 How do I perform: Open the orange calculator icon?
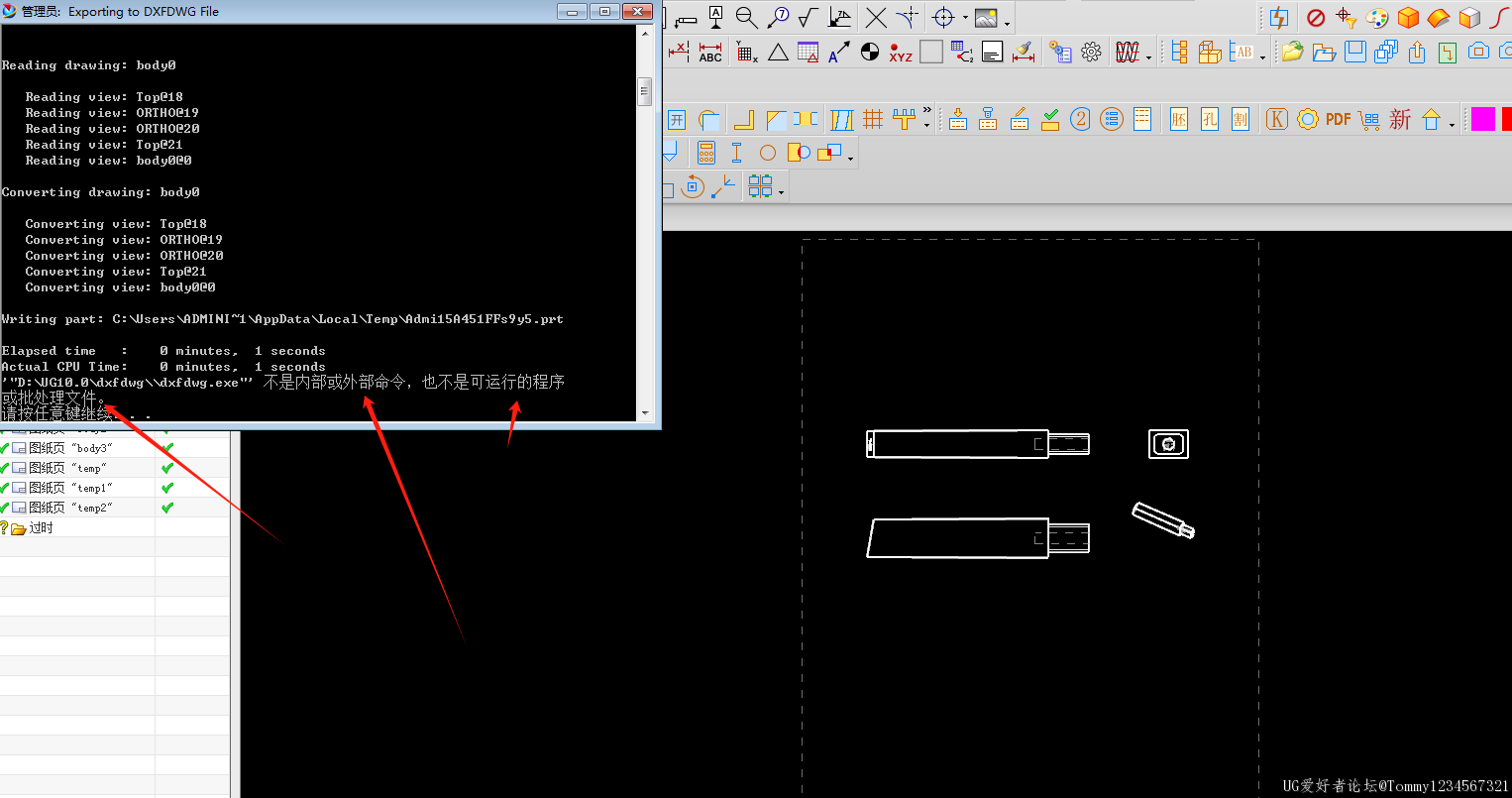pyautogui.click(x=706, y=153)
